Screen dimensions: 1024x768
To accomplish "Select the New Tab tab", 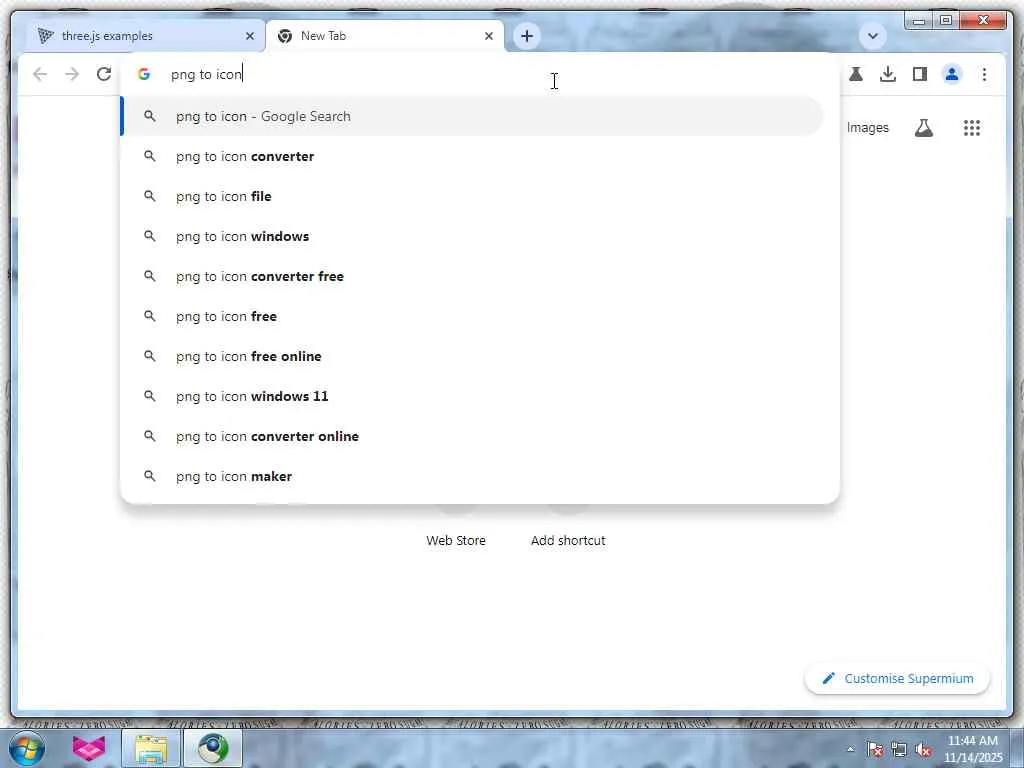I will pos(385,36).
